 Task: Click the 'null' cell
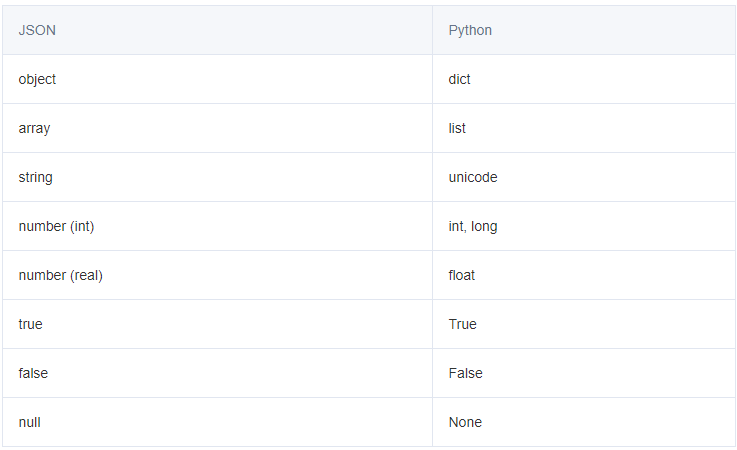click(x=29, y=422)
